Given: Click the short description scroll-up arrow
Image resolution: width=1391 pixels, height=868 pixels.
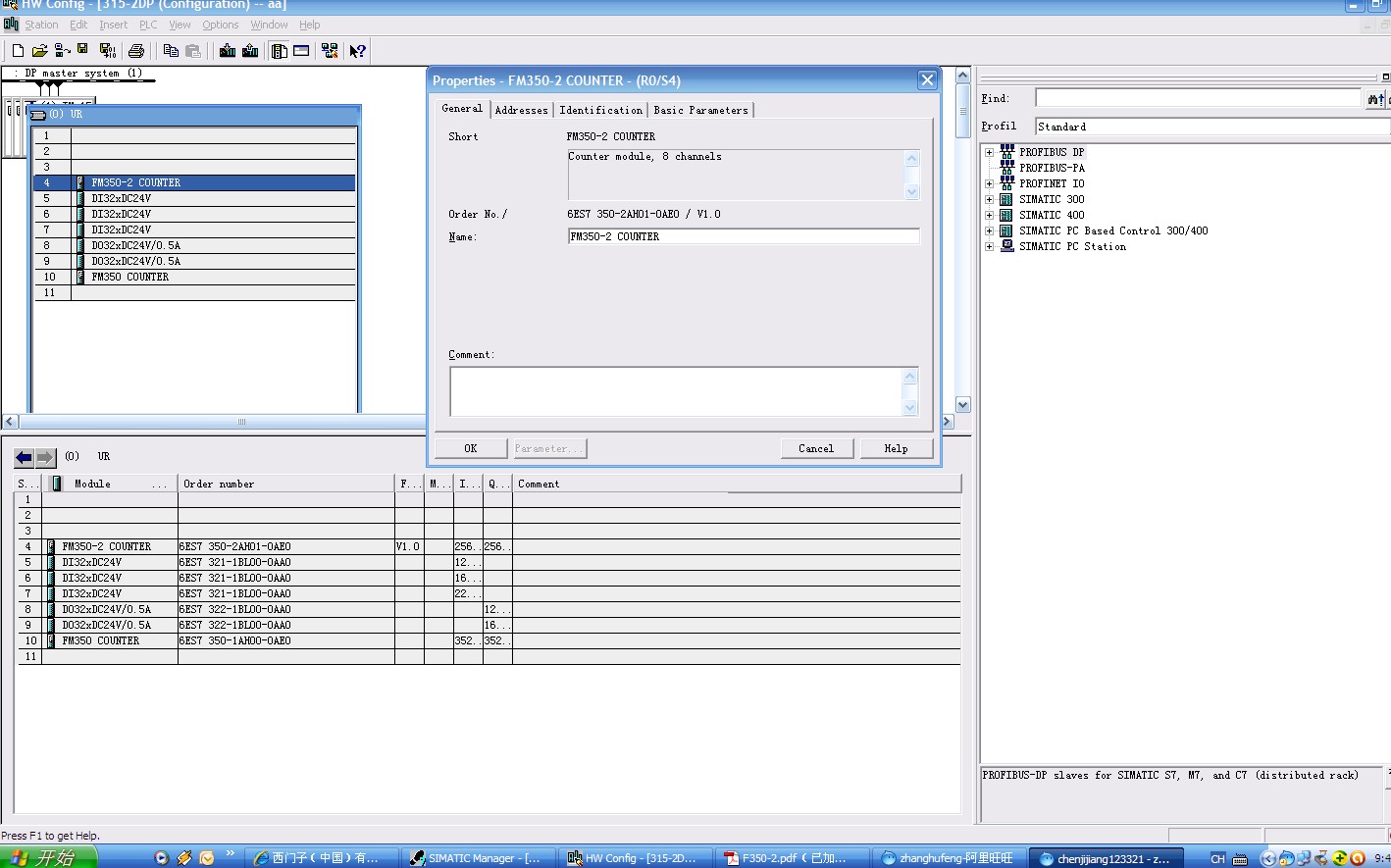Looking at the screenshot, I should [912, 158].
